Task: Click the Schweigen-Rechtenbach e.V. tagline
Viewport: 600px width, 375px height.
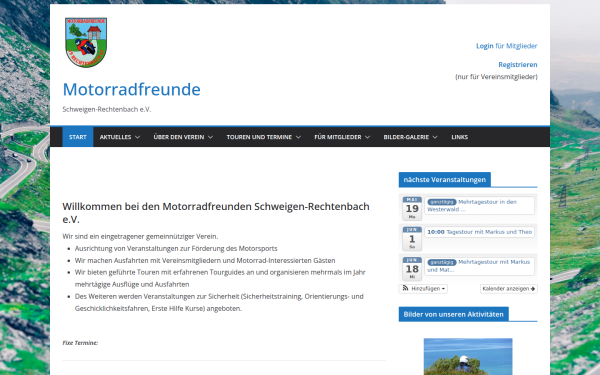Action: point(107,109)
